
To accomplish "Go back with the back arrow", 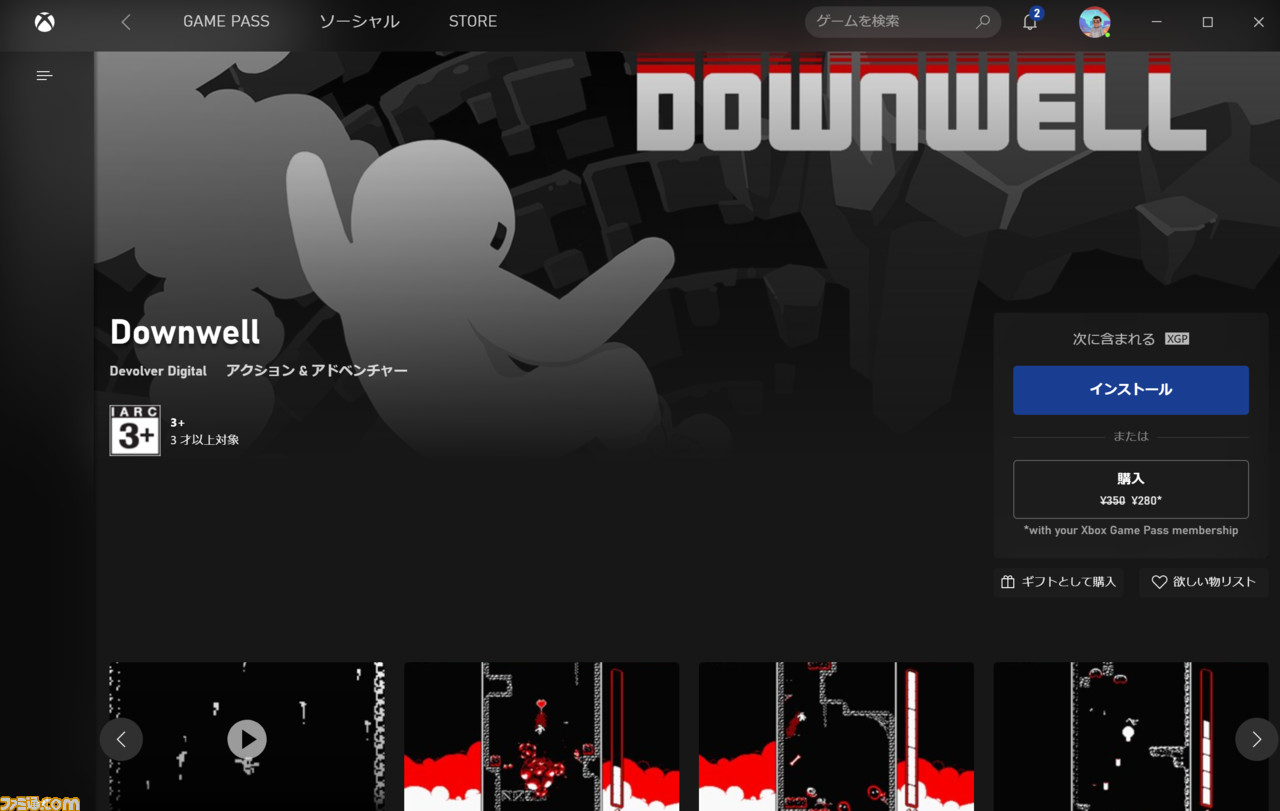I will (x=126, y=22).
